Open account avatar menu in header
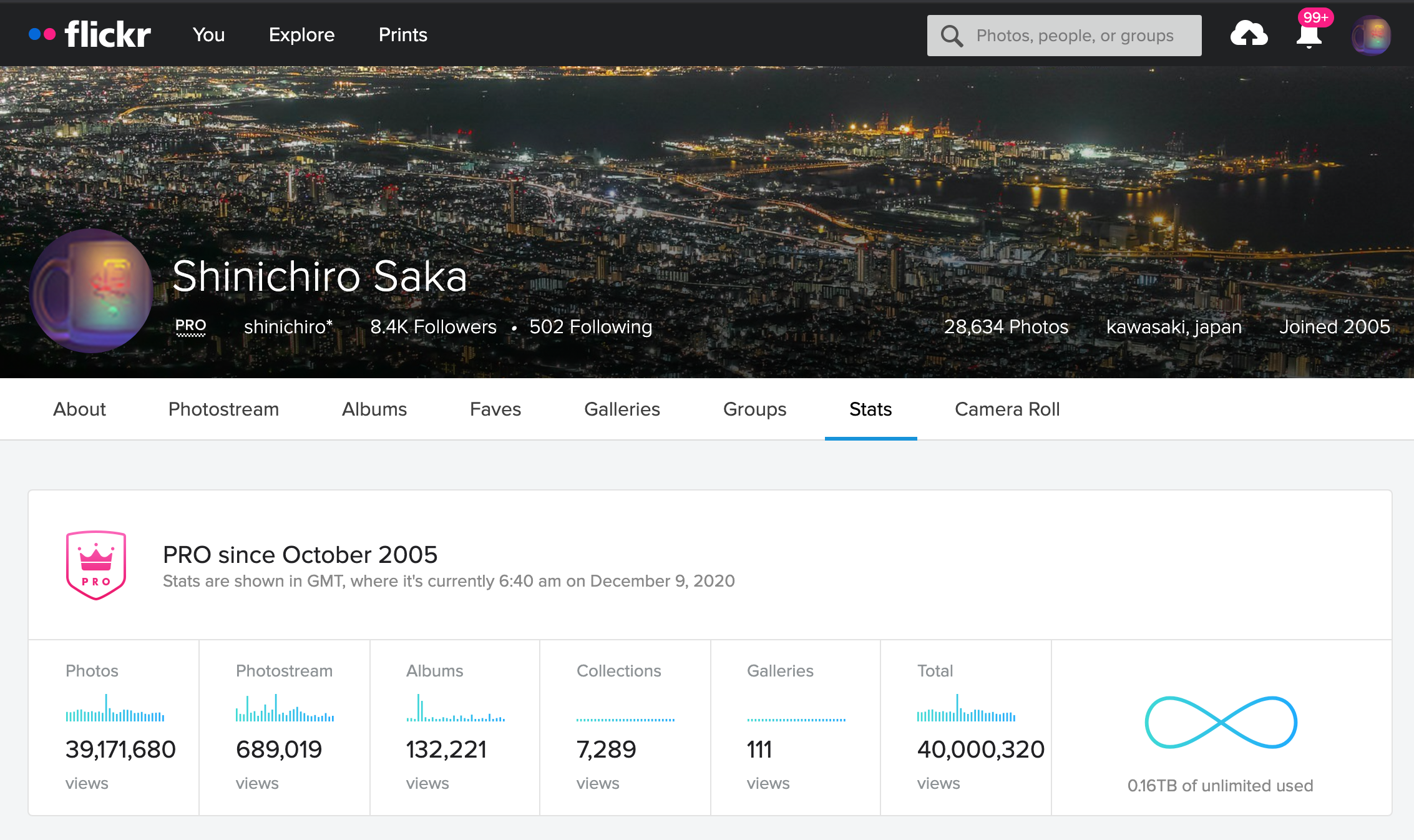 tap(1370, 36)
